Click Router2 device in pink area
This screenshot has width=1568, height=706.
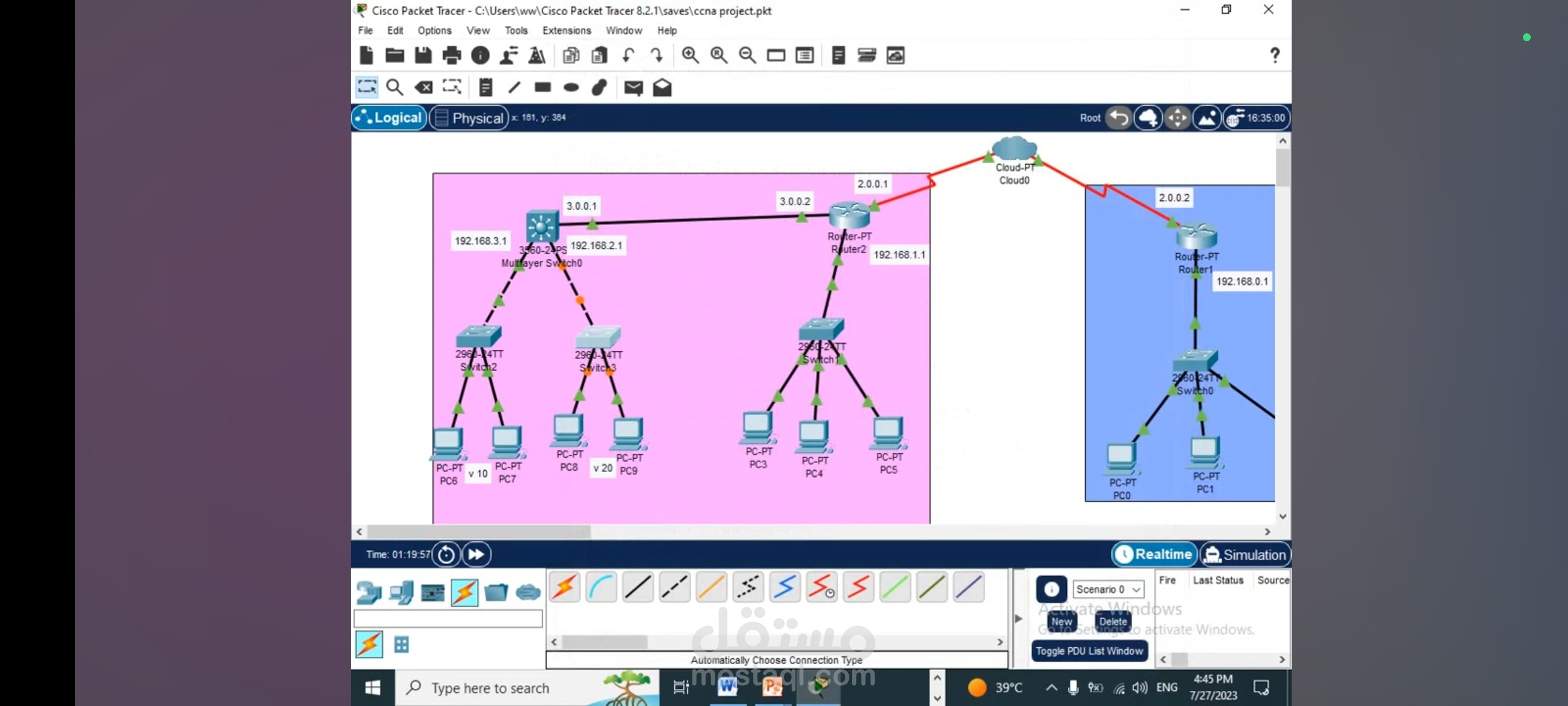(x=849, y=214)
